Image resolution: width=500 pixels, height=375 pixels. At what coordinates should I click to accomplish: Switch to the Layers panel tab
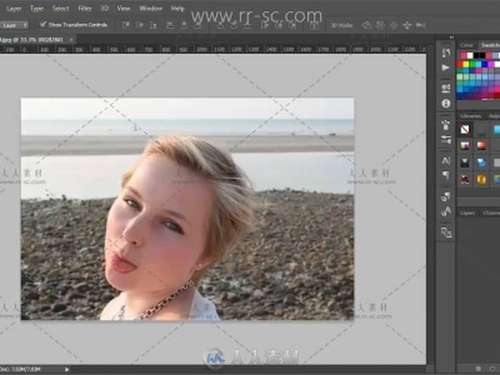coord(467,213)
